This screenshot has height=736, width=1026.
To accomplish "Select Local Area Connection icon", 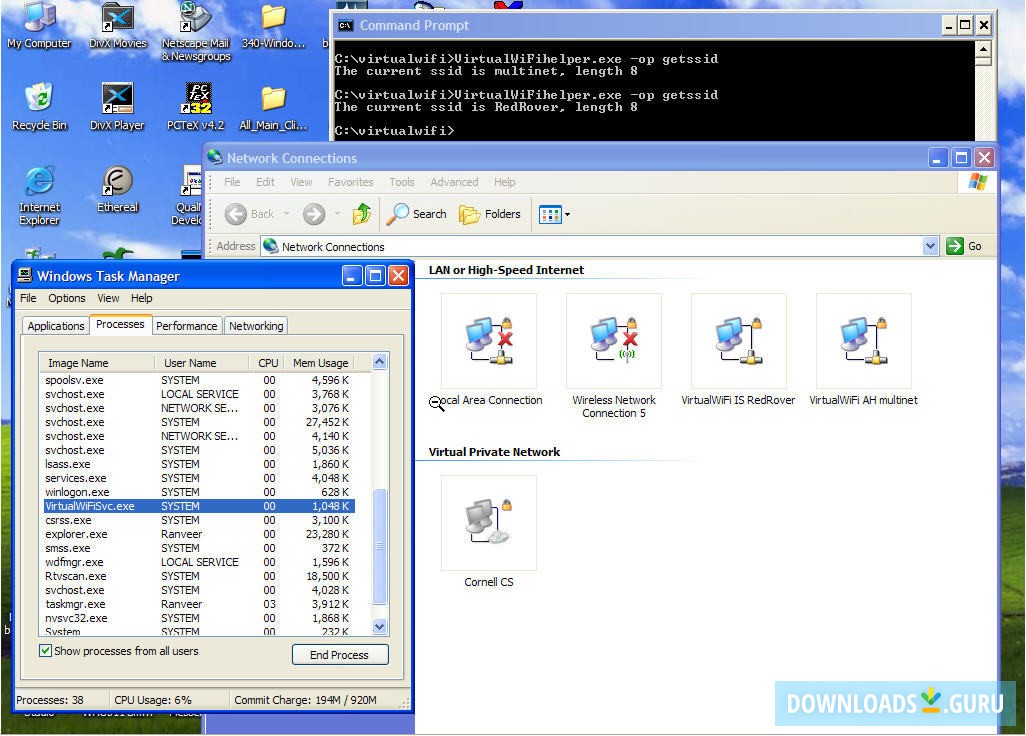I will click(488, 351).
